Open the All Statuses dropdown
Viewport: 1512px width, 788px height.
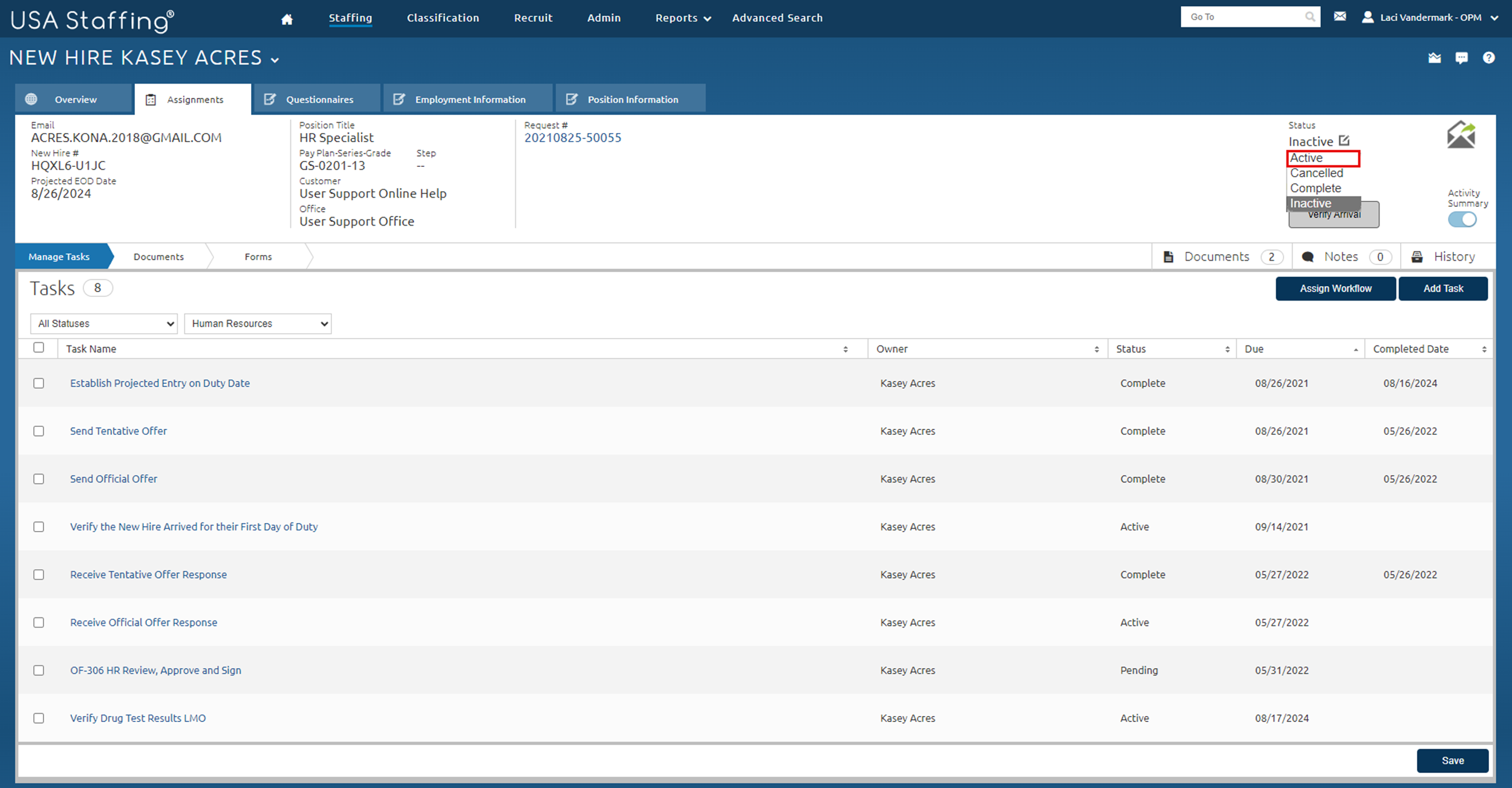click(103, 324)
